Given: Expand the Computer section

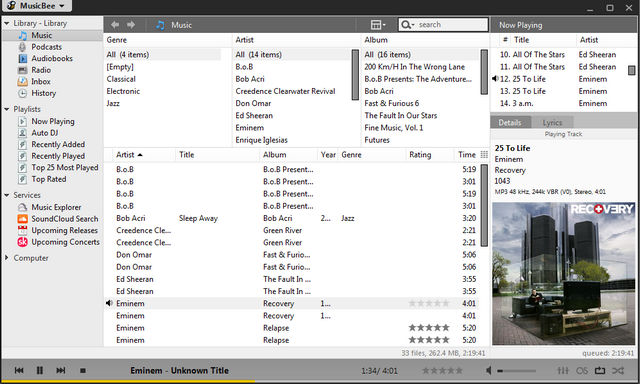Looking at the screenshot, I should coord(7,258).
